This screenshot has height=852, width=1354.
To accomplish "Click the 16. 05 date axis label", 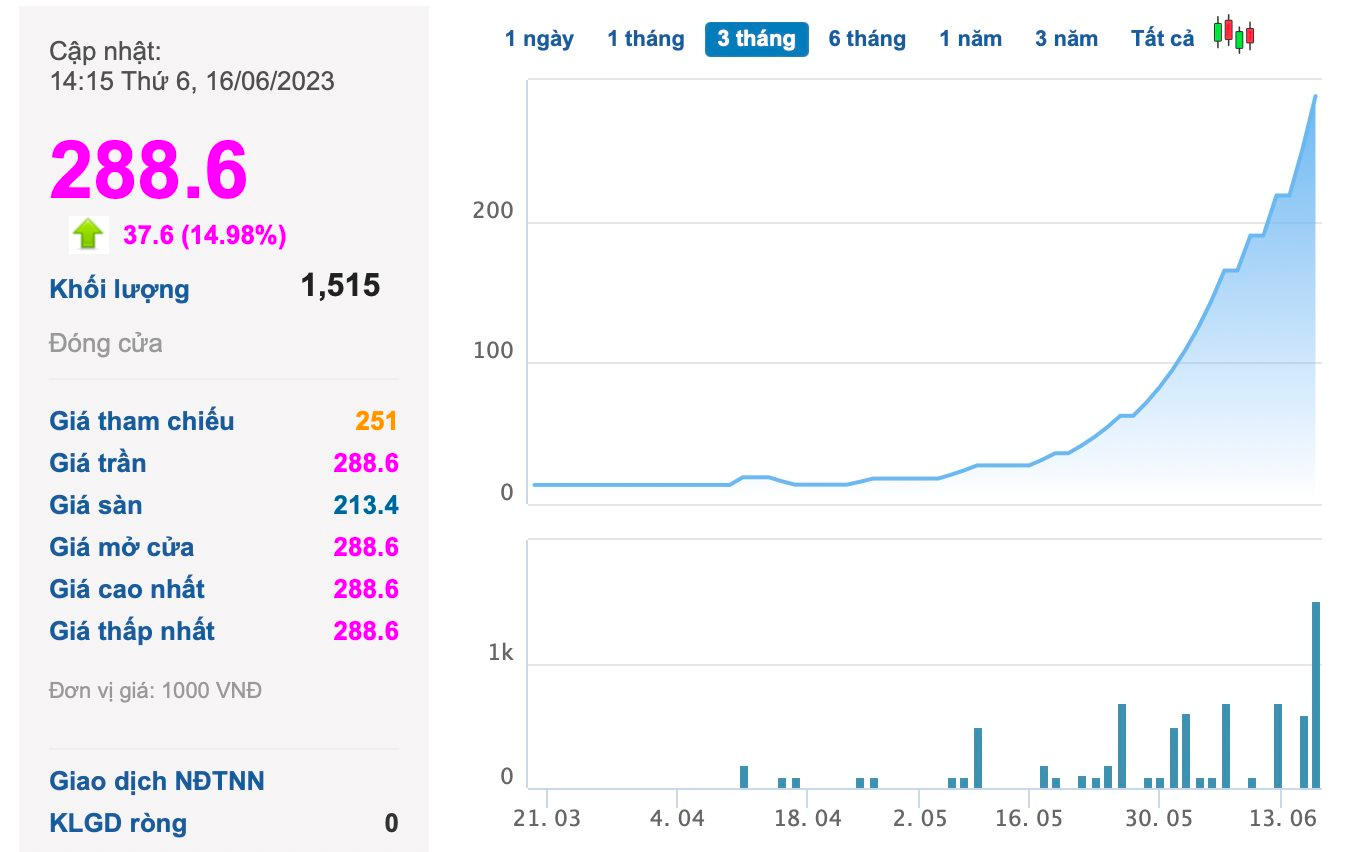I will [1028, 817].
